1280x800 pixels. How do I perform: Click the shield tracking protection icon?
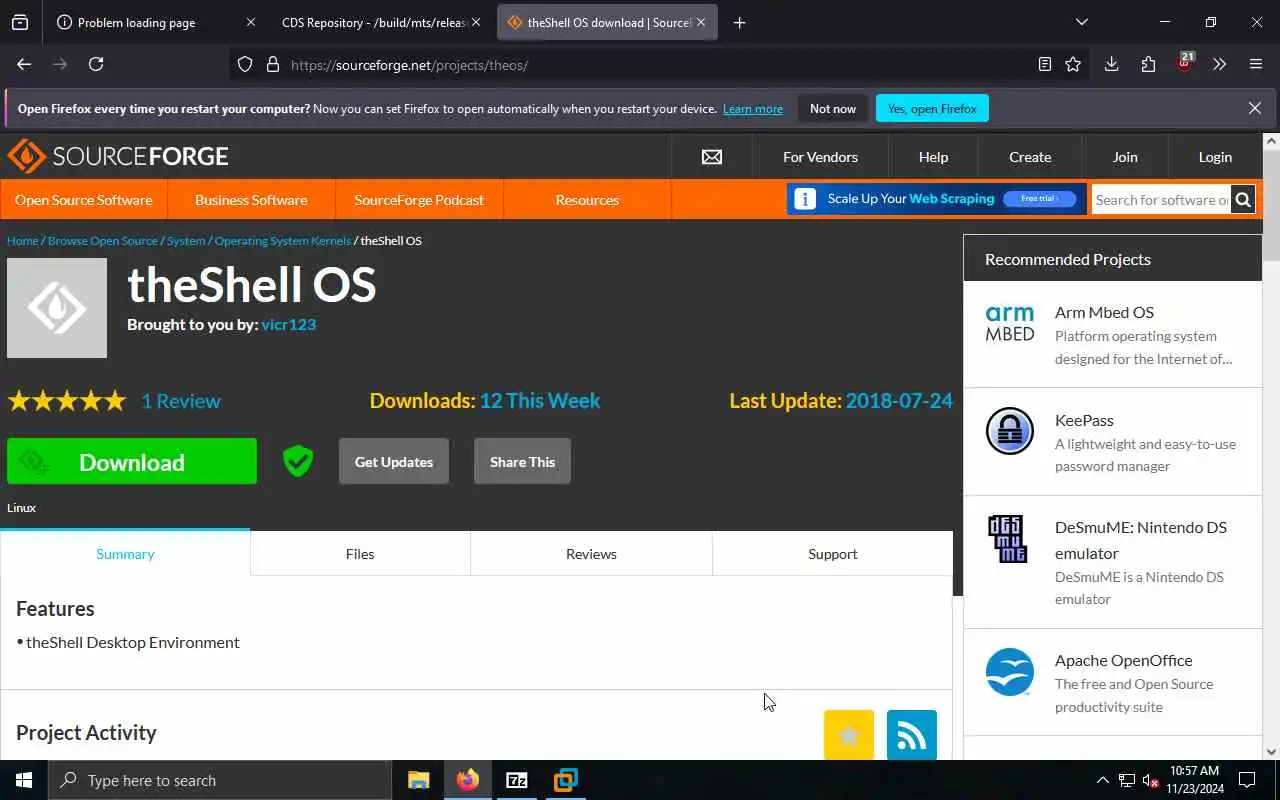tap(245, 64)
